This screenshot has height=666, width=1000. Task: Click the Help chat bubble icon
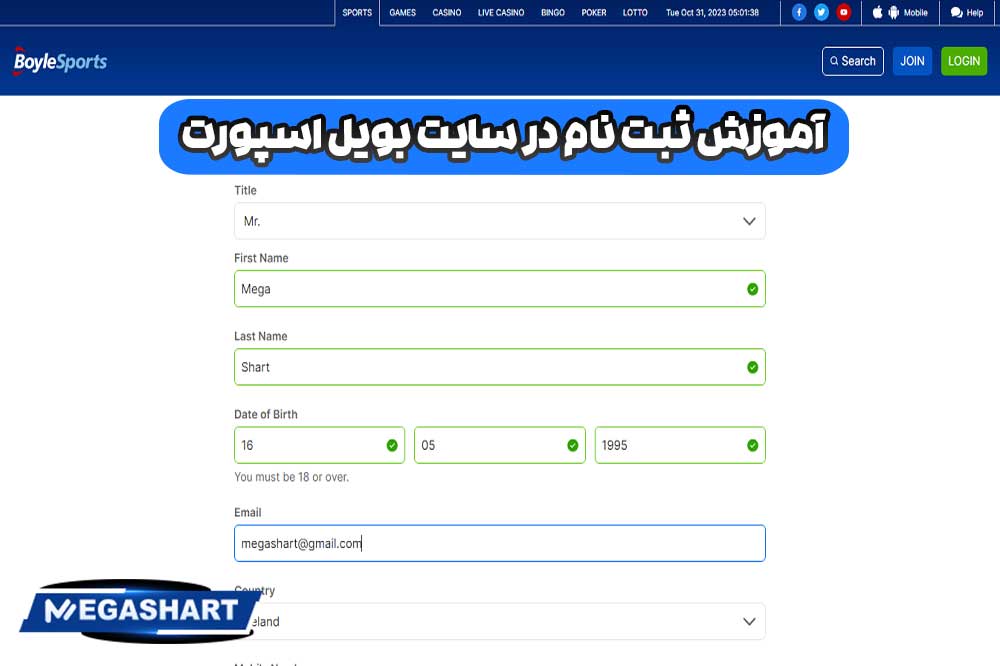tap(956, 12)
